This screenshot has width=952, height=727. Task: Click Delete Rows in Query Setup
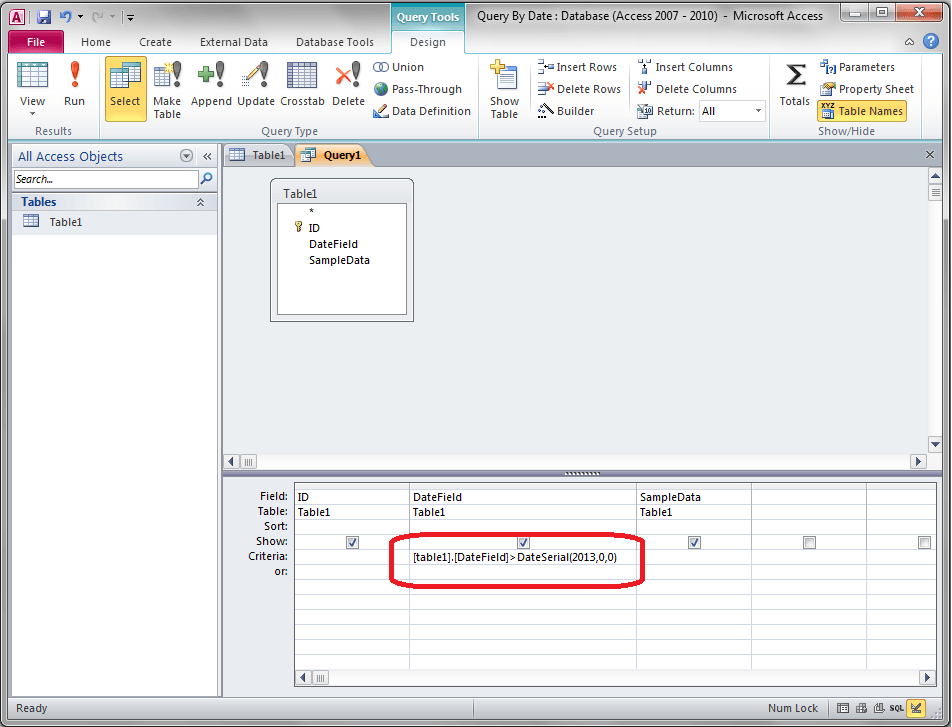point(579,89)
